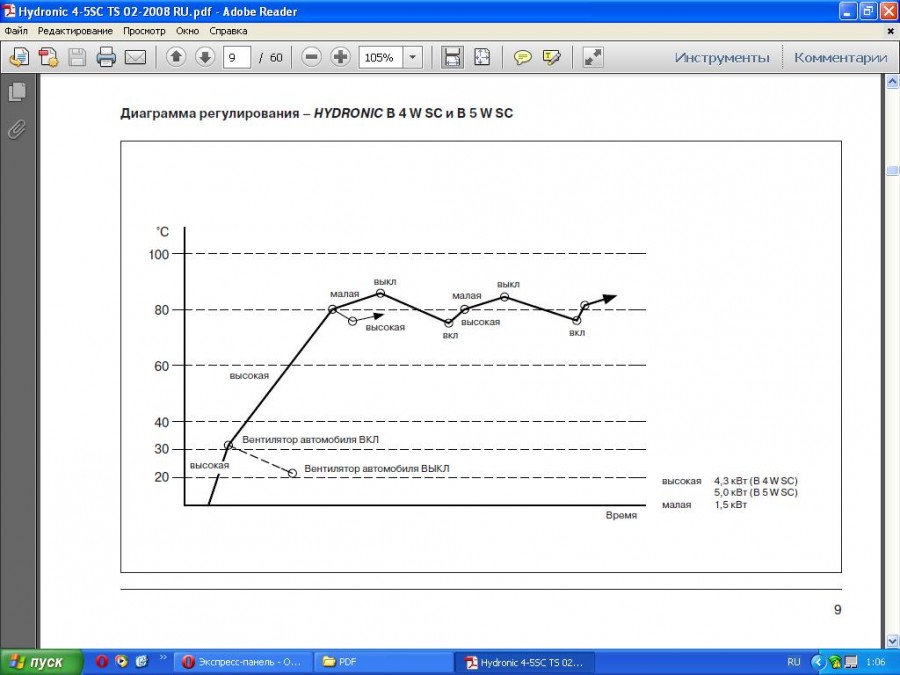This screenshot has height=675, width=900.
Task: Go to next page with down arrow
Action: (205, 57)
